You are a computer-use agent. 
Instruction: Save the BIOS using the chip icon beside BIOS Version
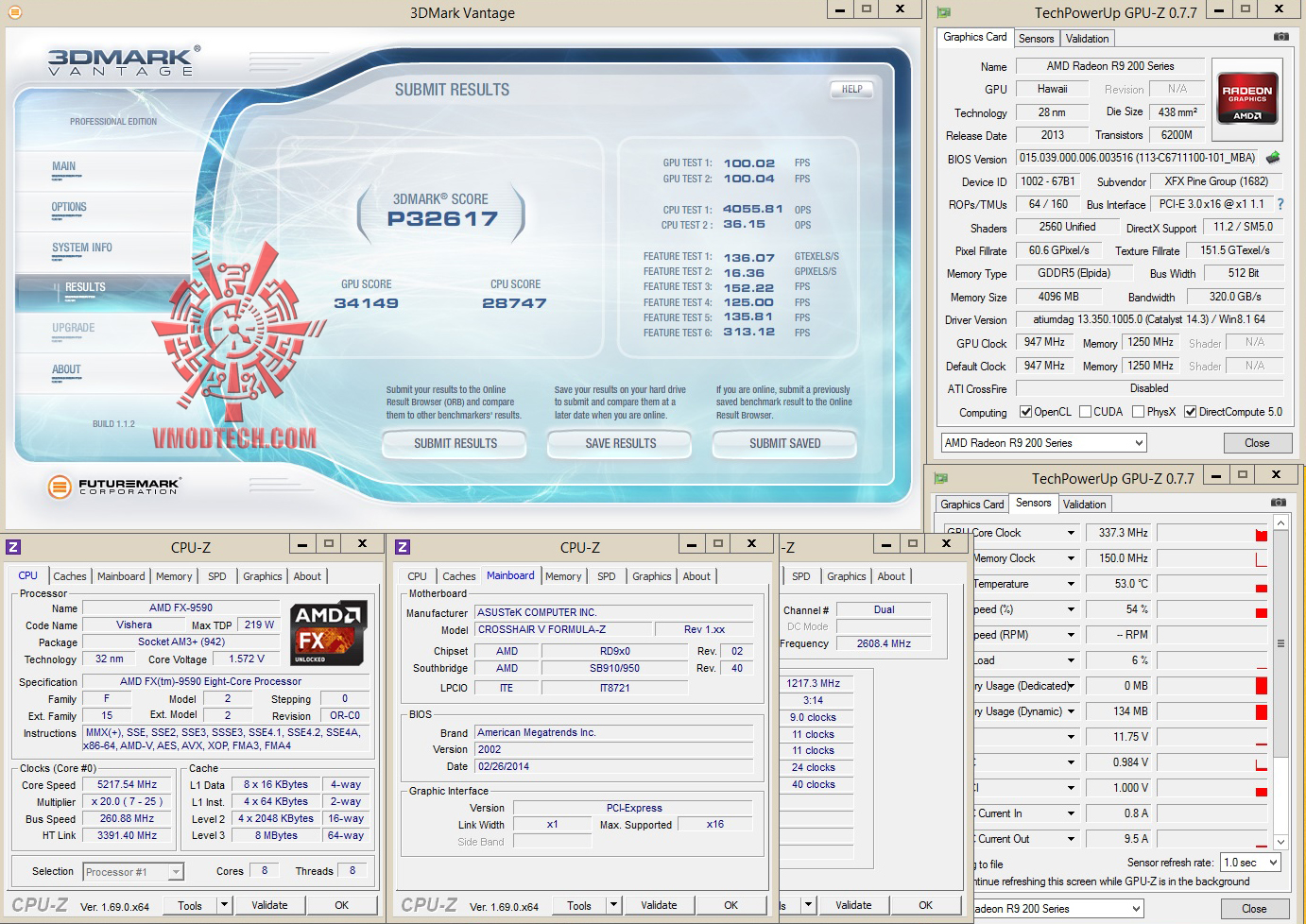click(1273, 158)
